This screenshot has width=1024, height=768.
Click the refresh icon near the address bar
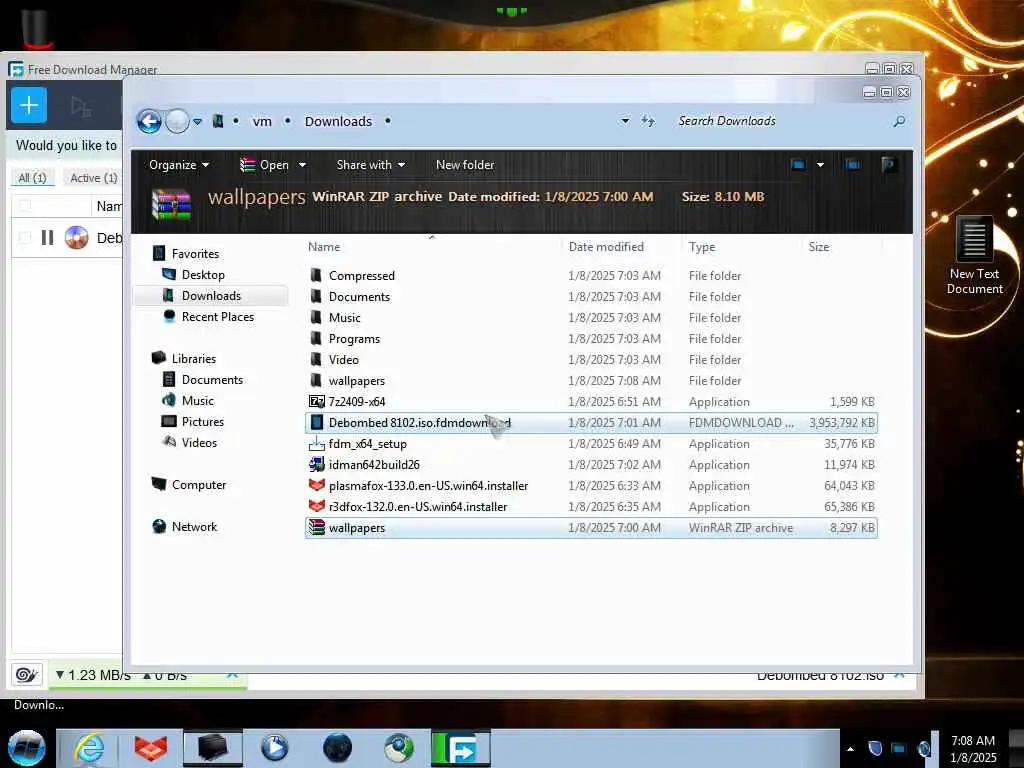(x=647, y=121)
